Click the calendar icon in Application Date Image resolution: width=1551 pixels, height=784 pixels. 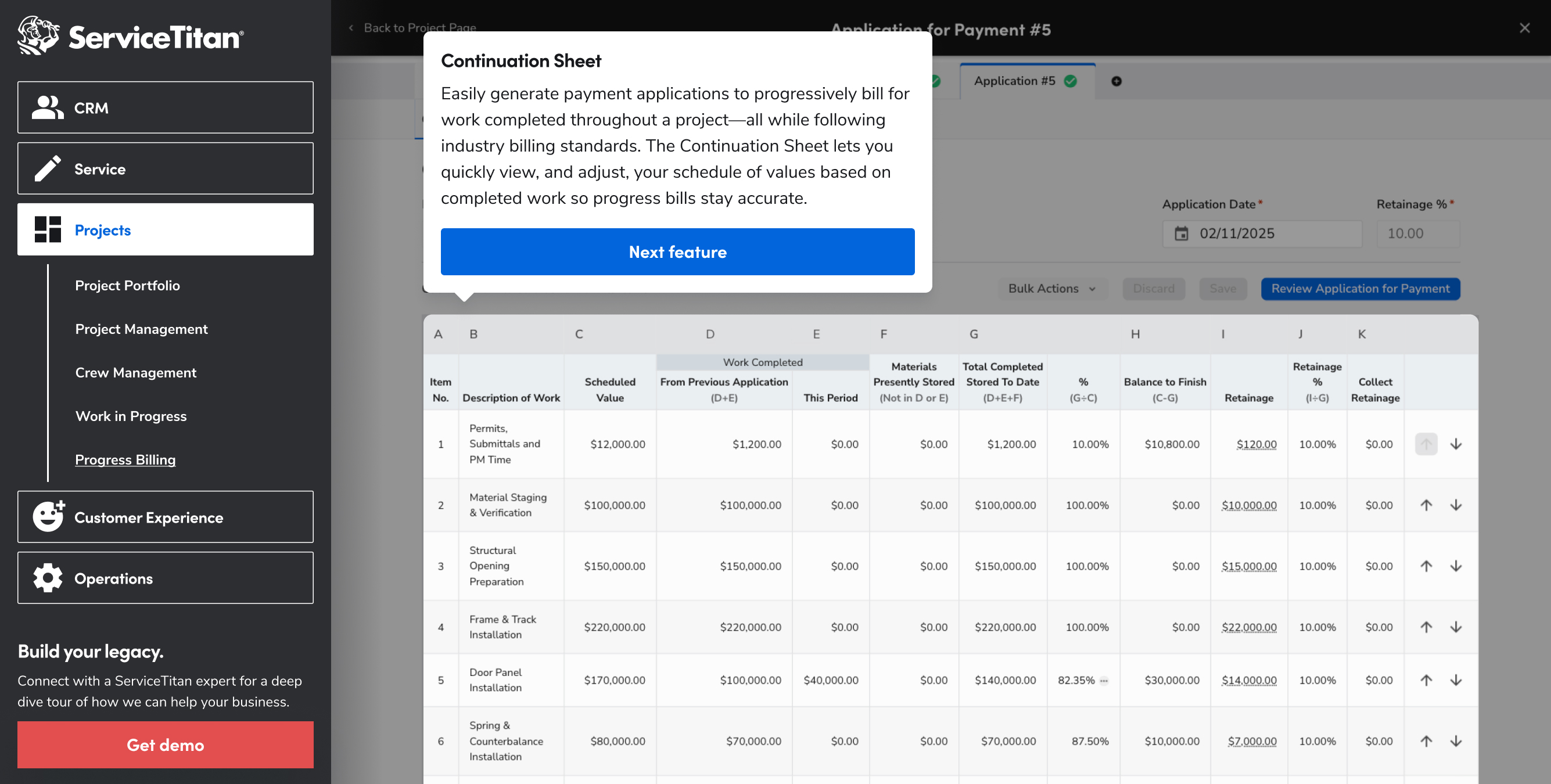(1182, 233)
